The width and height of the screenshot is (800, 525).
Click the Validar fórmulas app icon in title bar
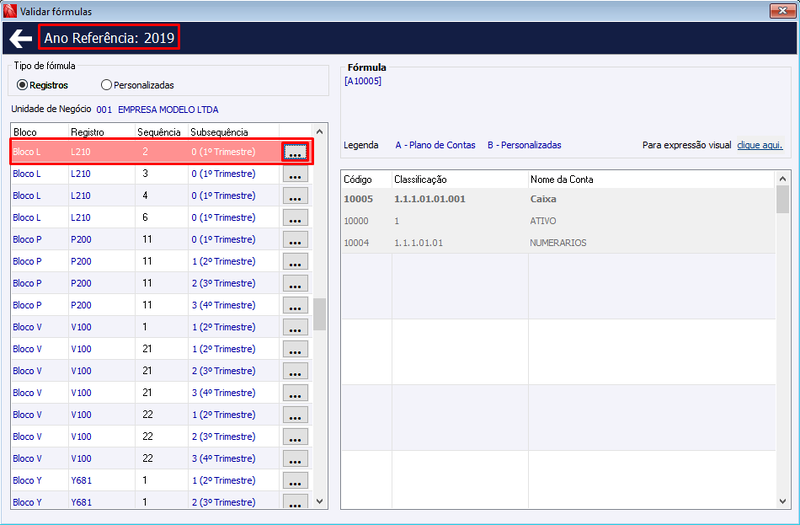pos(9,11)
